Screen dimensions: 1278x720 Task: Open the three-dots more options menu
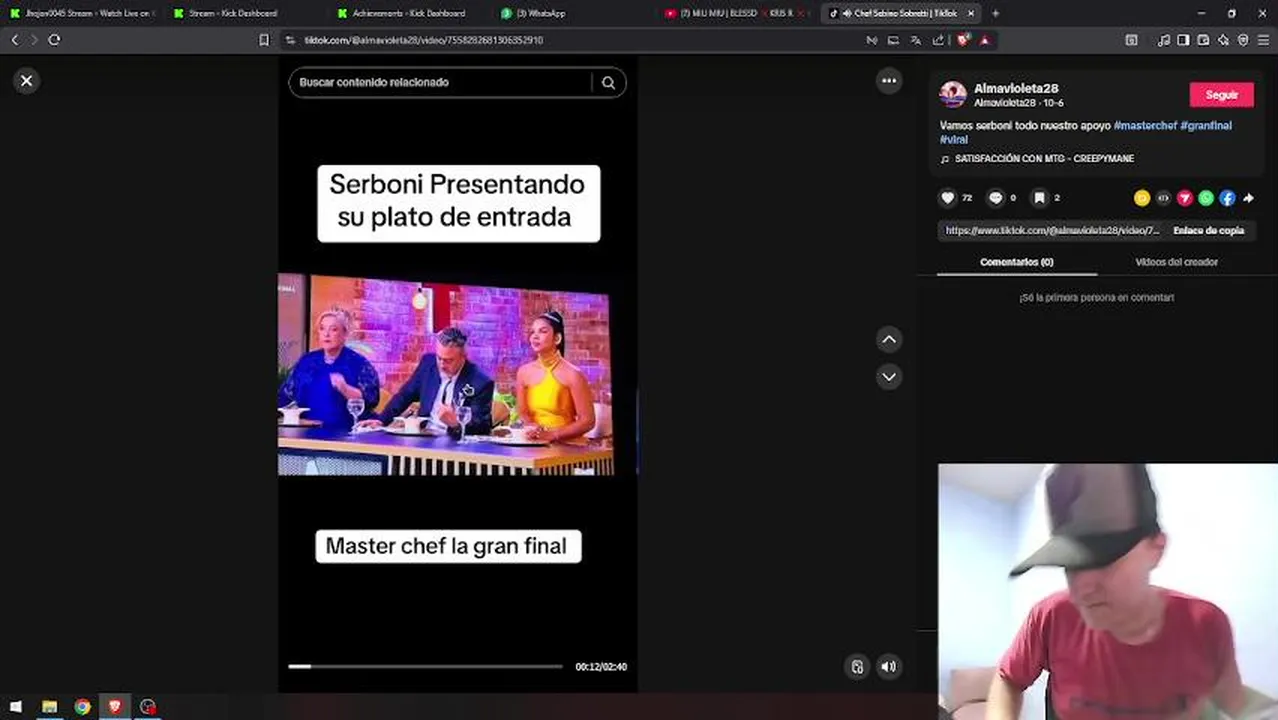click(889, 81)
